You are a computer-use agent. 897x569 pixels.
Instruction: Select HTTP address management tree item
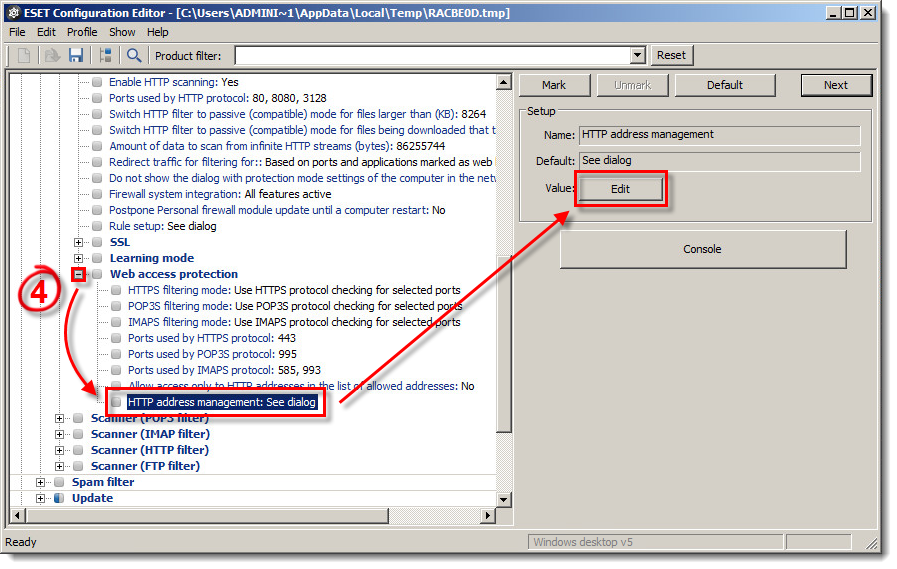tap(221, 402)
